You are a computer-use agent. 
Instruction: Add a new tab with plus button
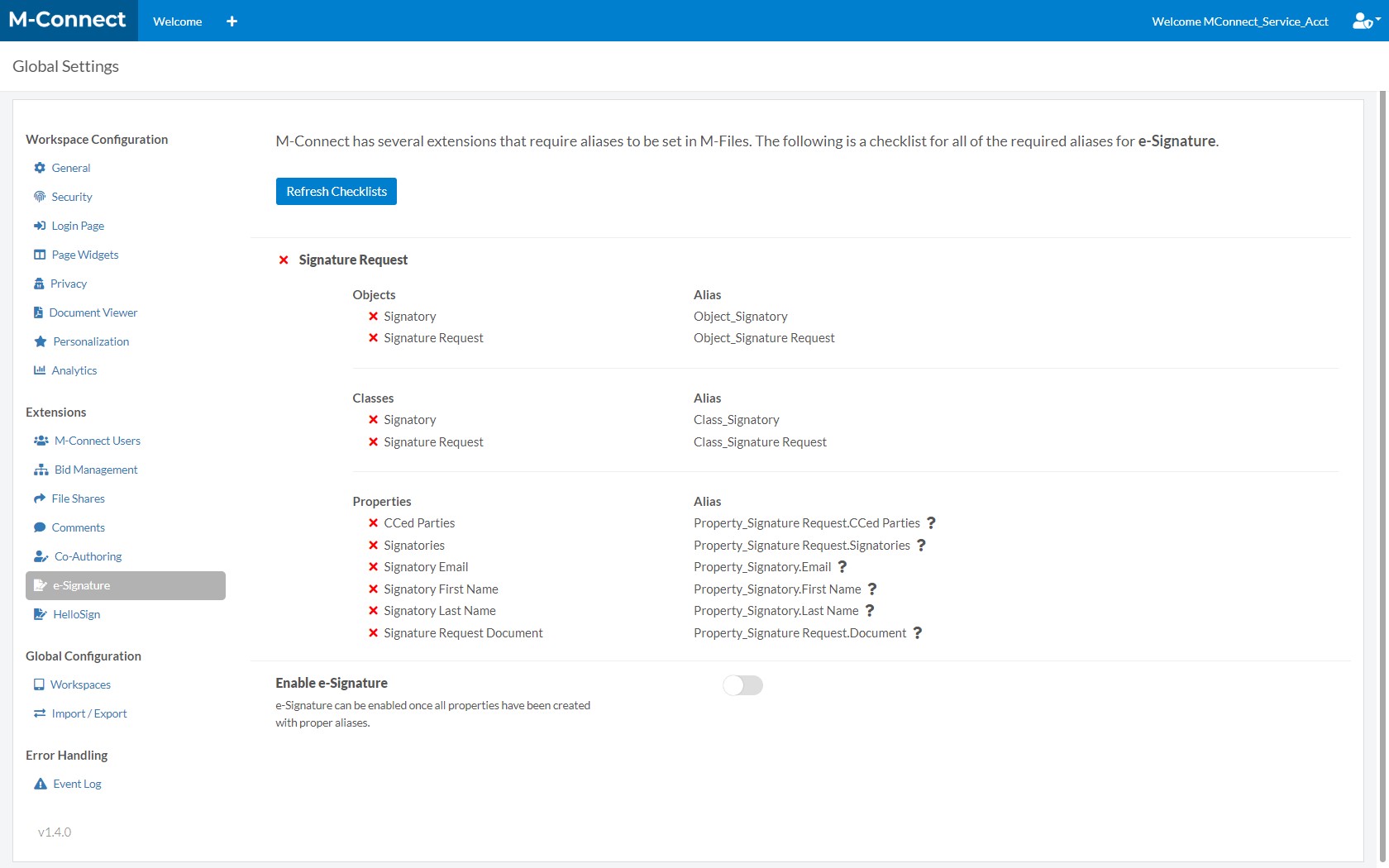coord(231,21)
